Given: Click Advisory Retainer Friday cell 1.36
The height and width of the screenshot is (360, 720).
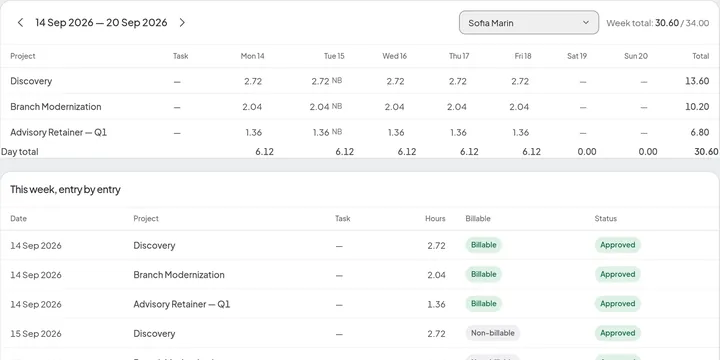Looking at the screenshot, I should click(x=521, y=132).
